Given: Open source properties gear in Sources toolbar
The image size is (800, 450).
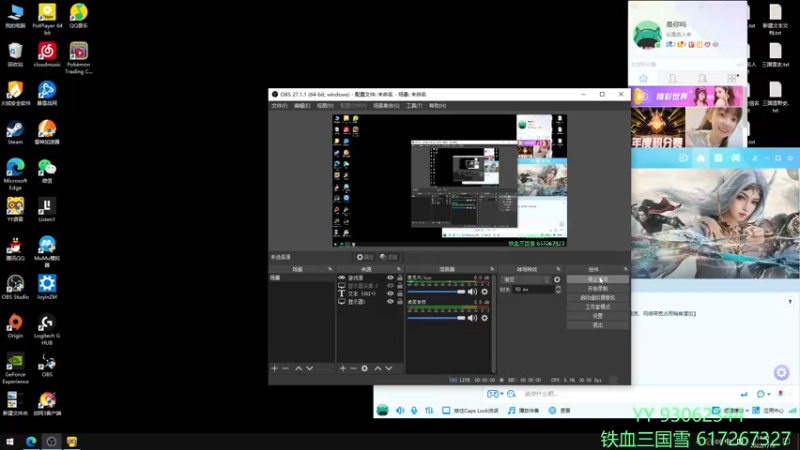Looking at the screenshot, I should click(364, 368).
